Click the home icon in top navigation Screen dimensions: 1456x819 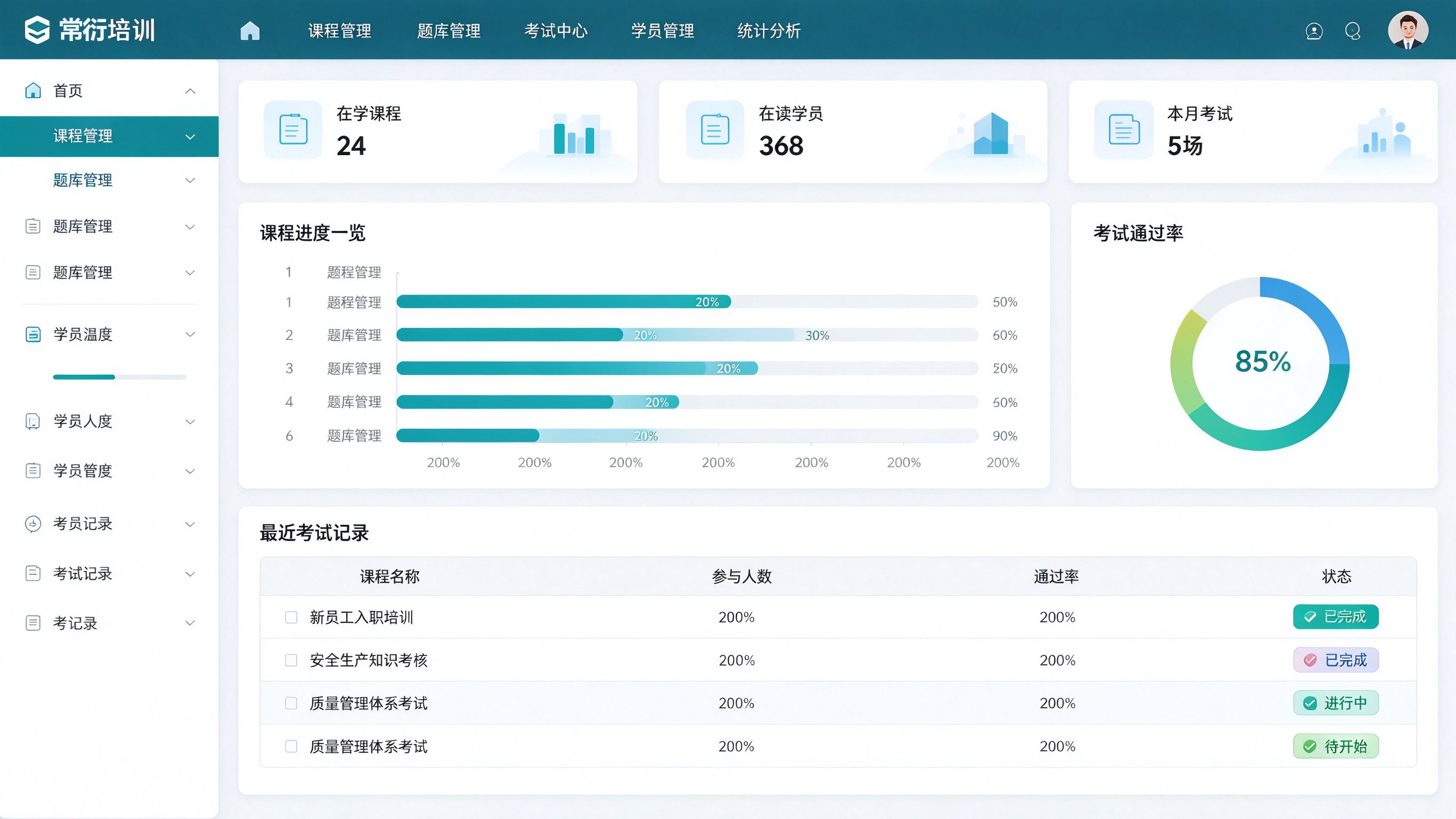(250, 30)
